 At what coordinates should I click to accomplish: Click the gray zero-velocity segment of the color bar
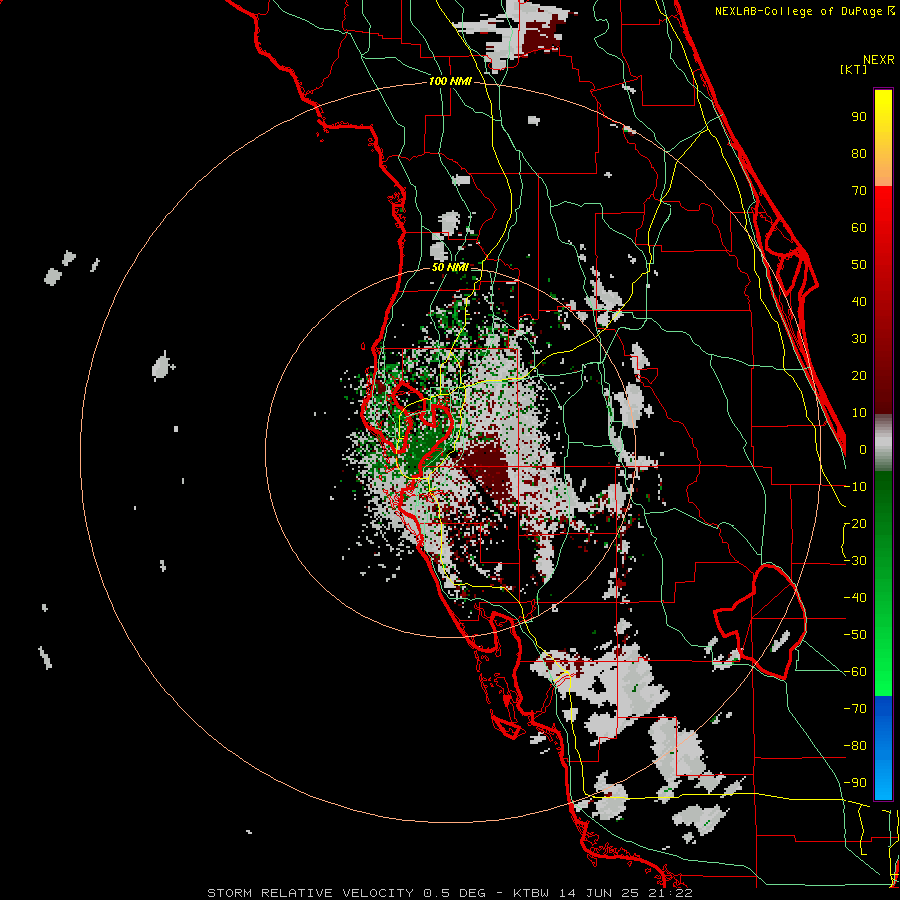883,442
